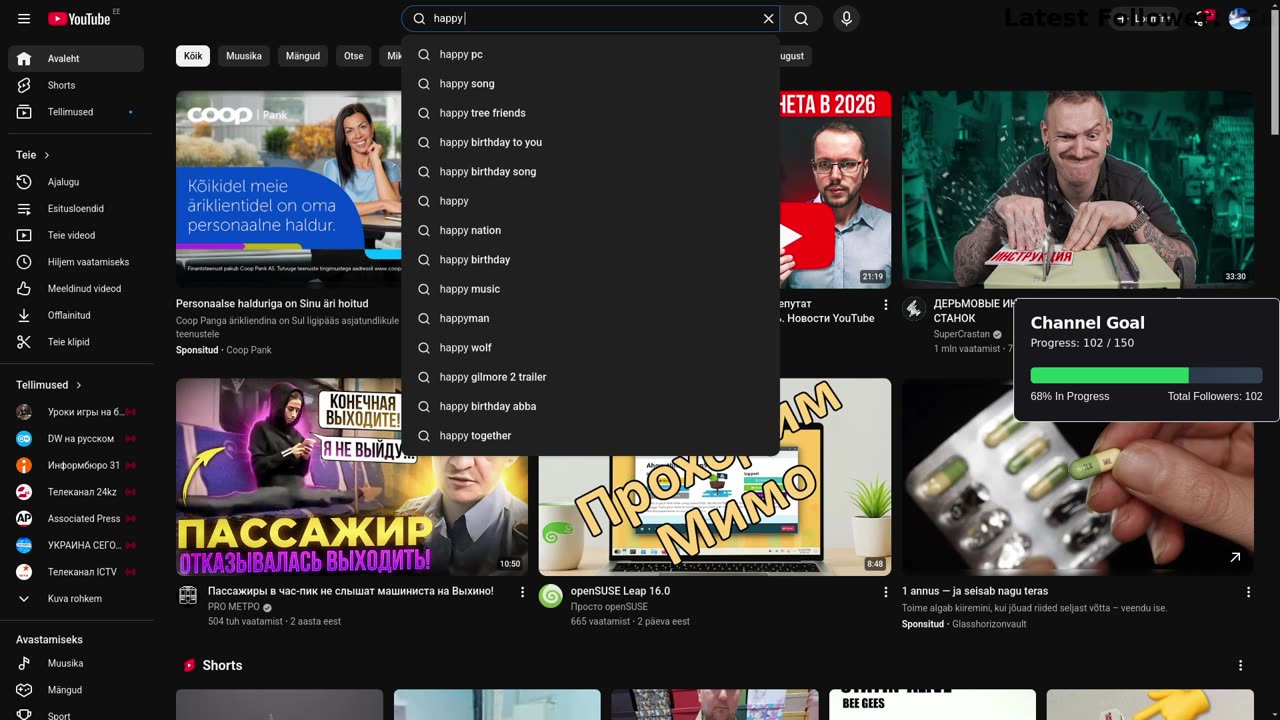Open Sport under Avastamiseks
1280x720 pixels.
pos(76,715)
